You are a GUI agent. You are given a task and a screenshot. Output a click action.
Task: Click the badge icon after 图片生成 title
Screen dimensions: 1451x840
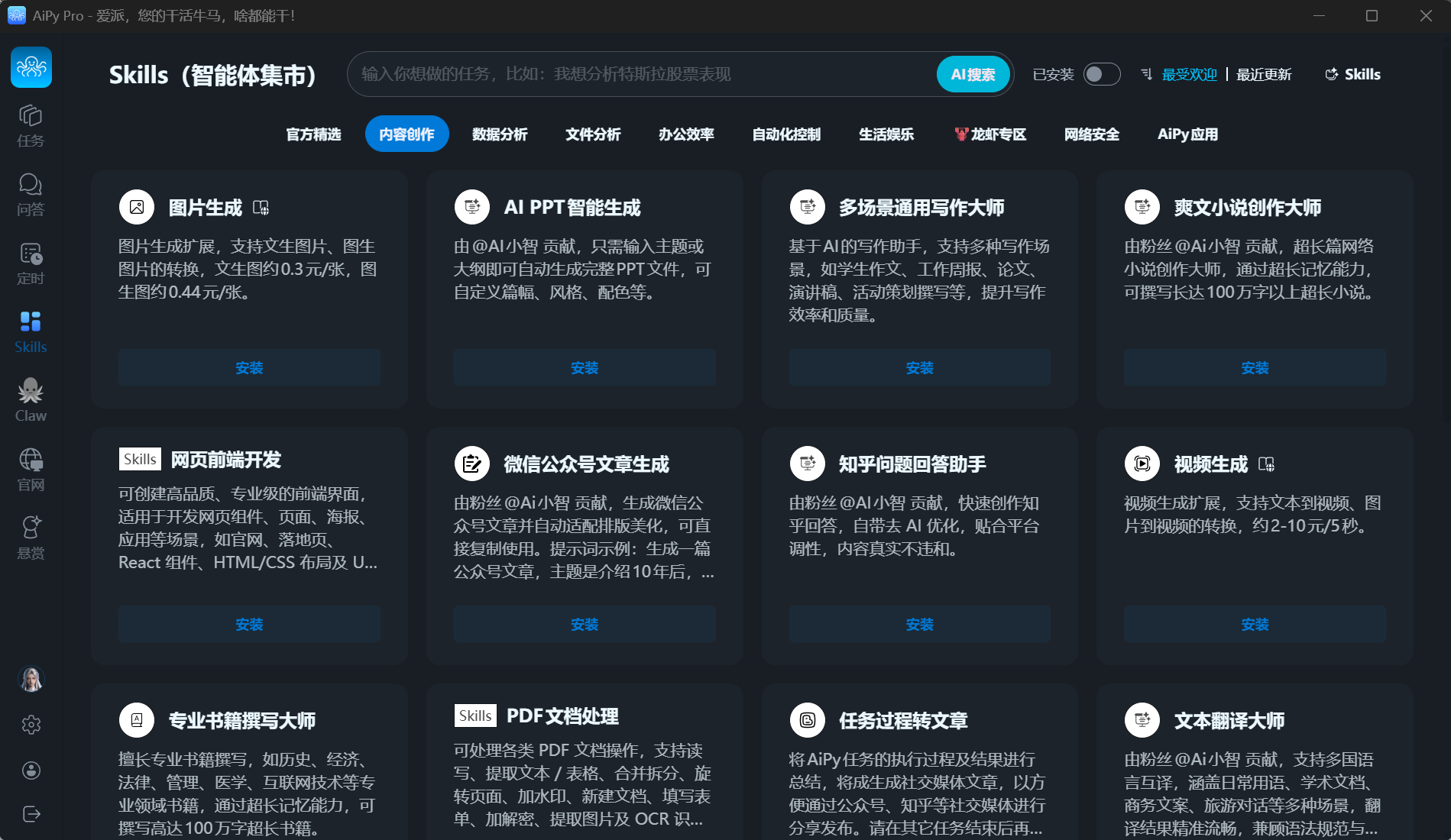[x=261, y=208]
